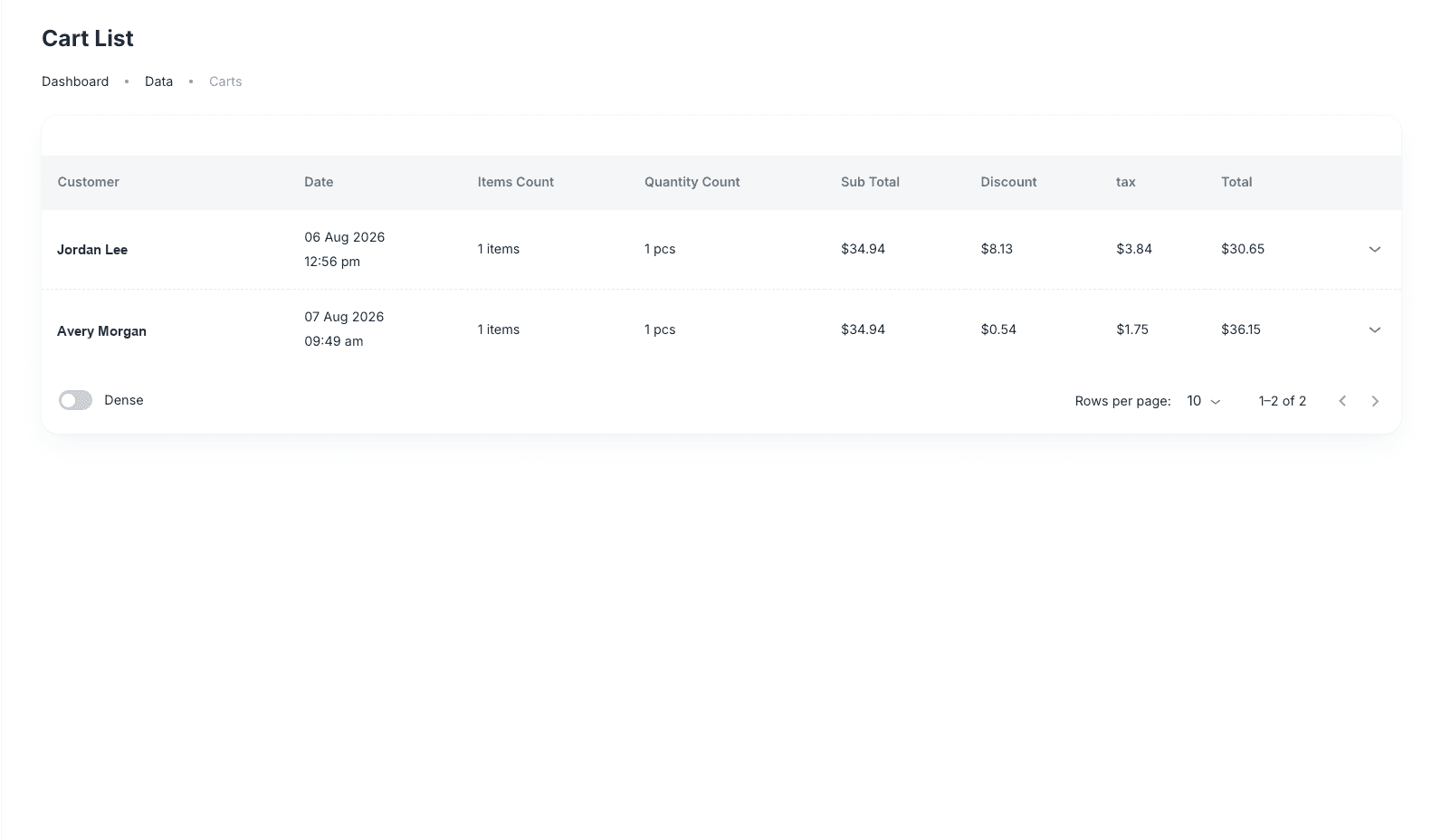Select customer name Jordan Lee
This screenshot has width=1441, height=840.
(92, 250)
